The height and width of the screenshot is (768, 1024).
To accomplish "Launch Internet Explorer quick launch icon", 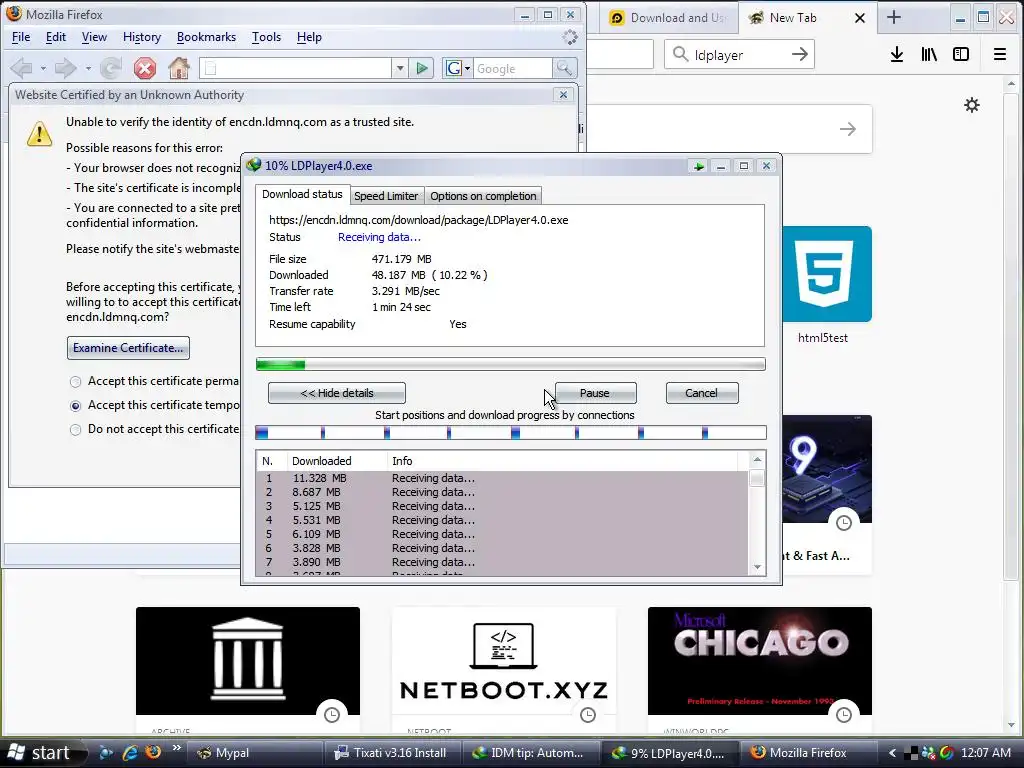I will [129, 753].
